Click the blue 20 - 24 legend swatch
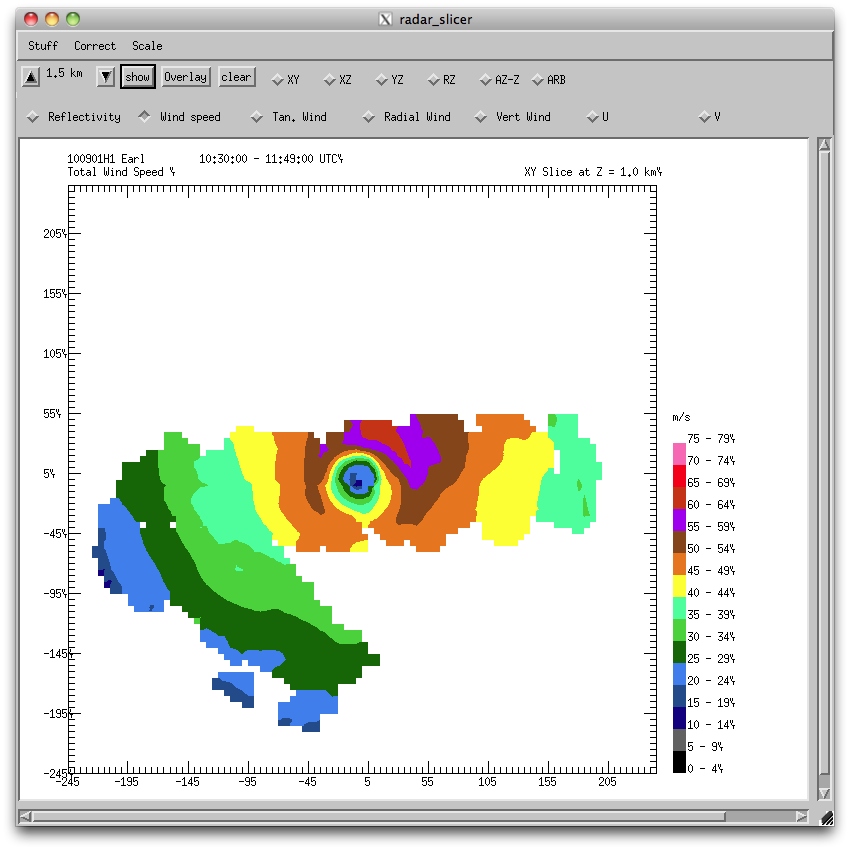Viewport: 850px width, 850px height. tap(679, 674)
